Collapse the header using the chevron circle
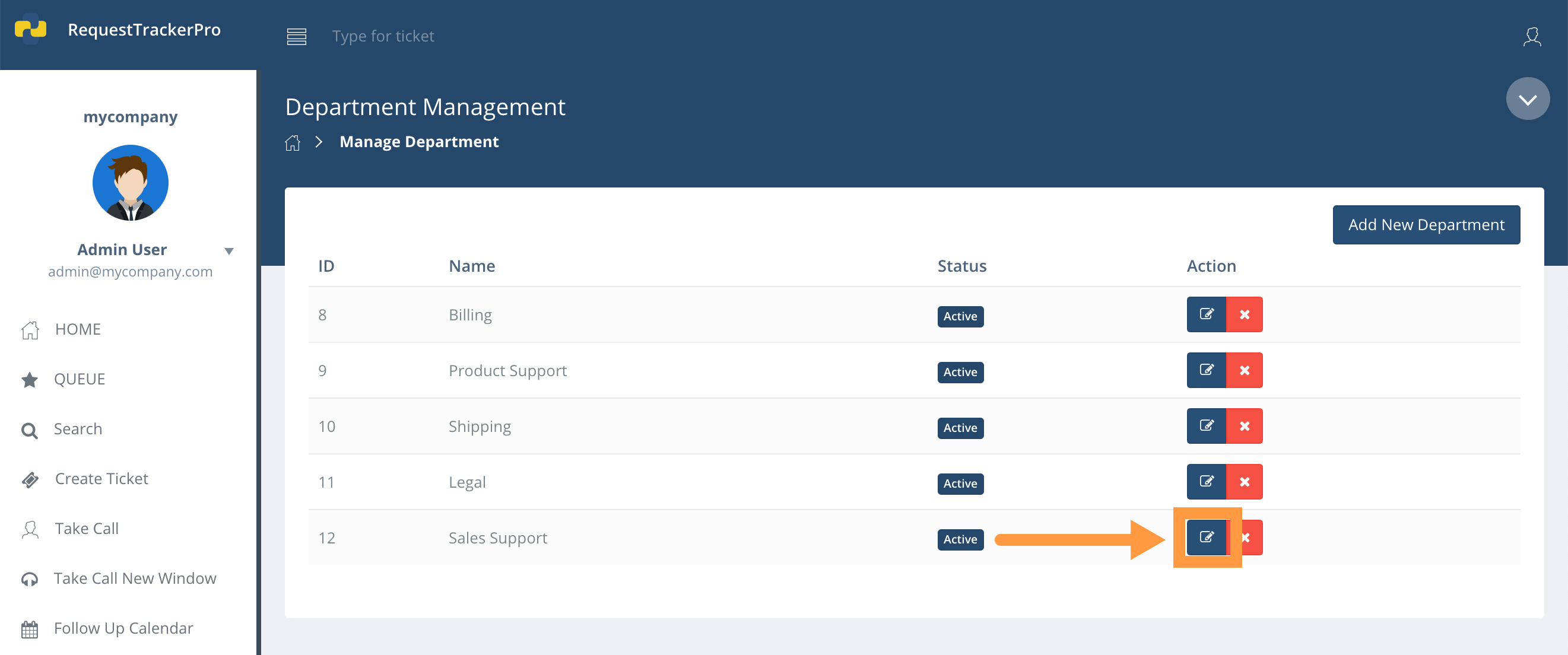 click(1528, 98)
